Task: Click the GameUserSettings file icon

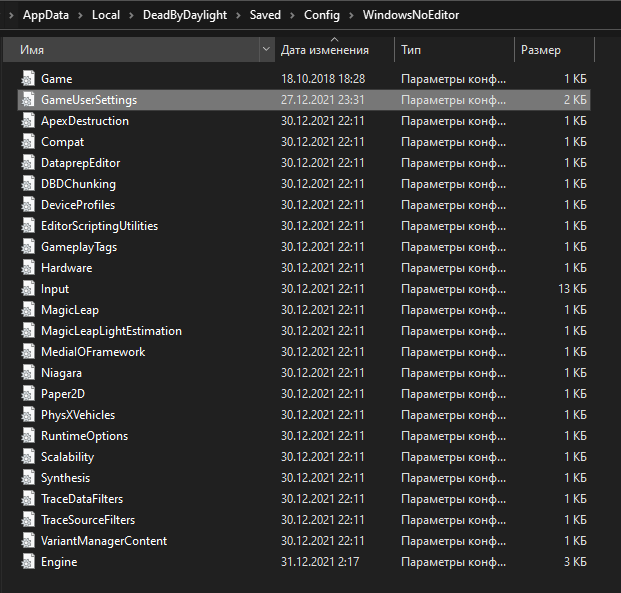Action: (x=28, y=100)
